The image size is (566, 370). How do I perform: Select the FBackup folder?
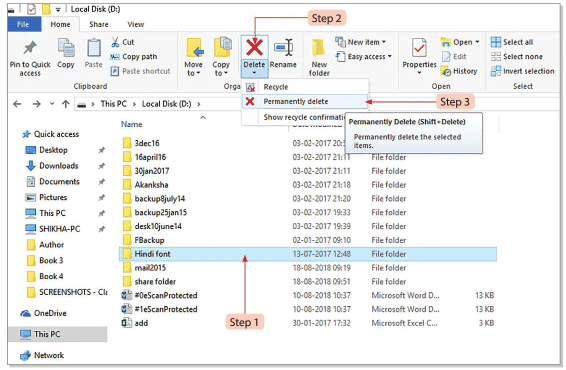coord(143,240)
